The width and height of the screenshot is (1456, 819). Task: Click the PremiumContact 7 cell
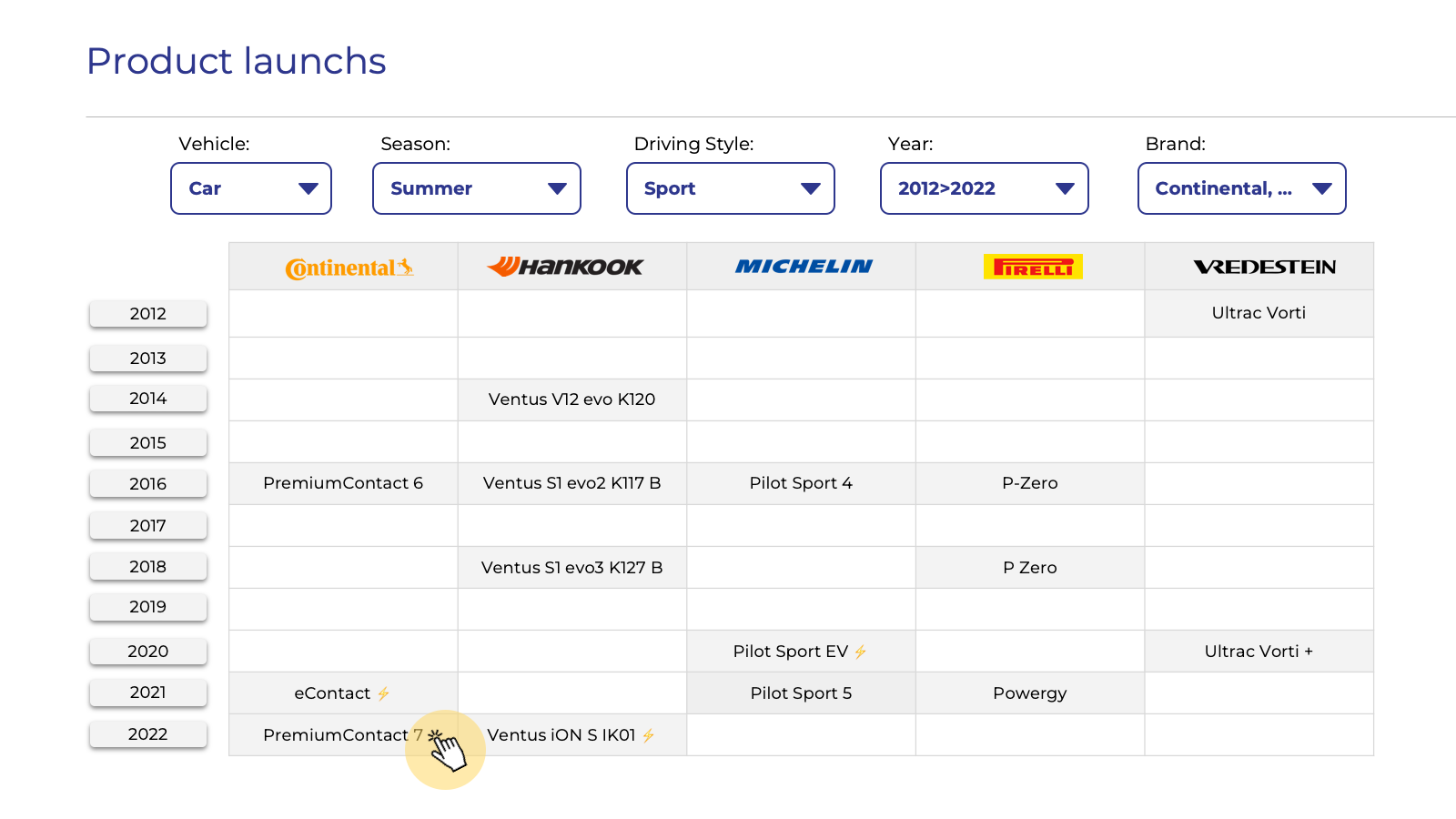click(x=343, y=735)
